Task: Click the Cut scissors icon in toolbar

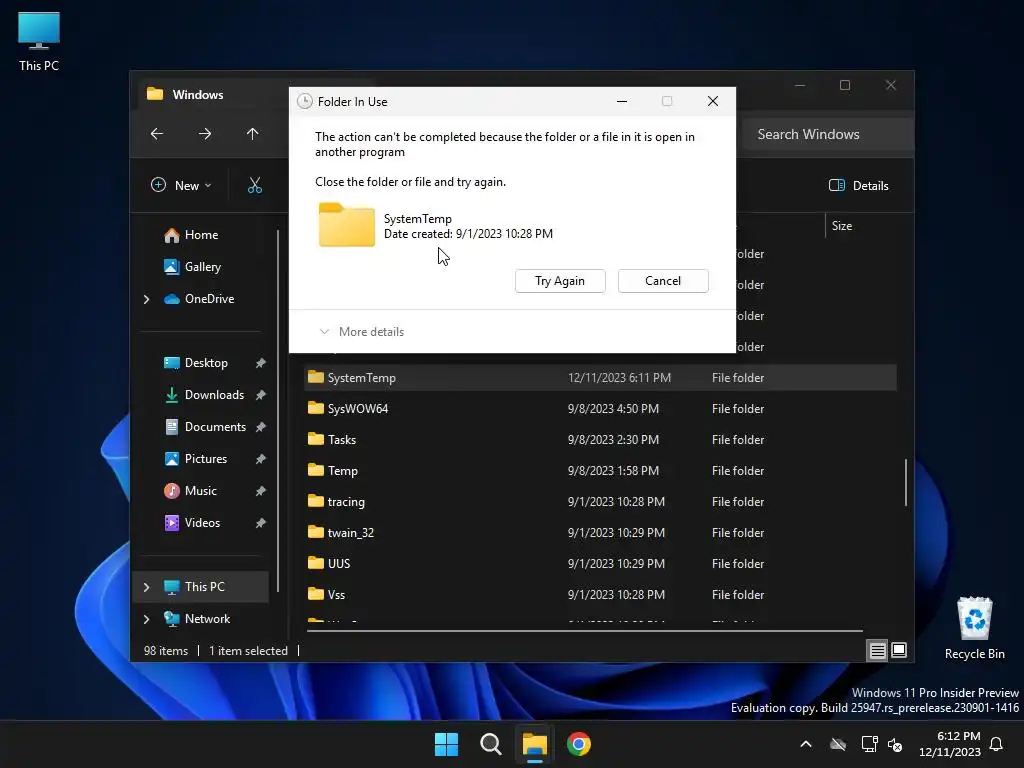Action: (x=255, y=185)
